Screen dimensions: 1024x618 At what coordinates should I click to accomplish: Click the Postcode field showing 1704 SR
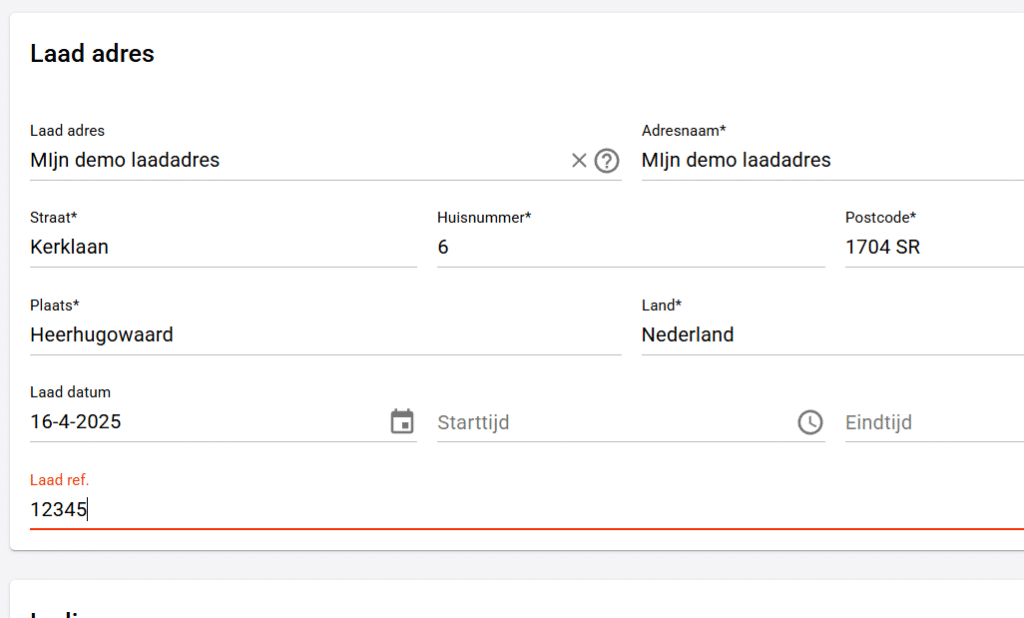(935, 247)
